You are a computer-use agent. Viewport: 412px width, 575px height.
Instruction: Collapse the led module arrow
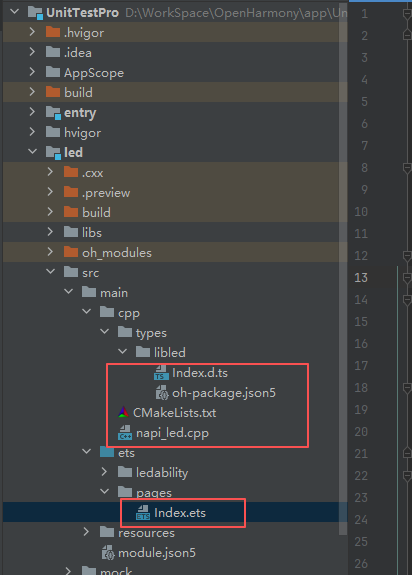pos(32,151)
